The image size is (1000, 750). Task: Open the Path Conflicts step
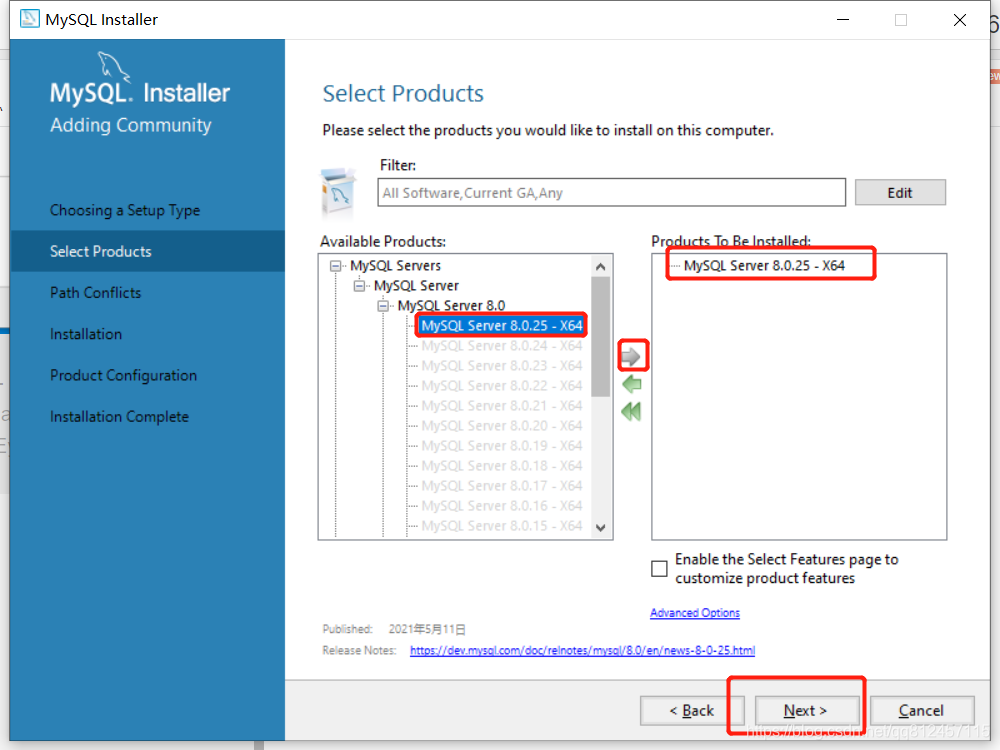(x=96, y=293)
